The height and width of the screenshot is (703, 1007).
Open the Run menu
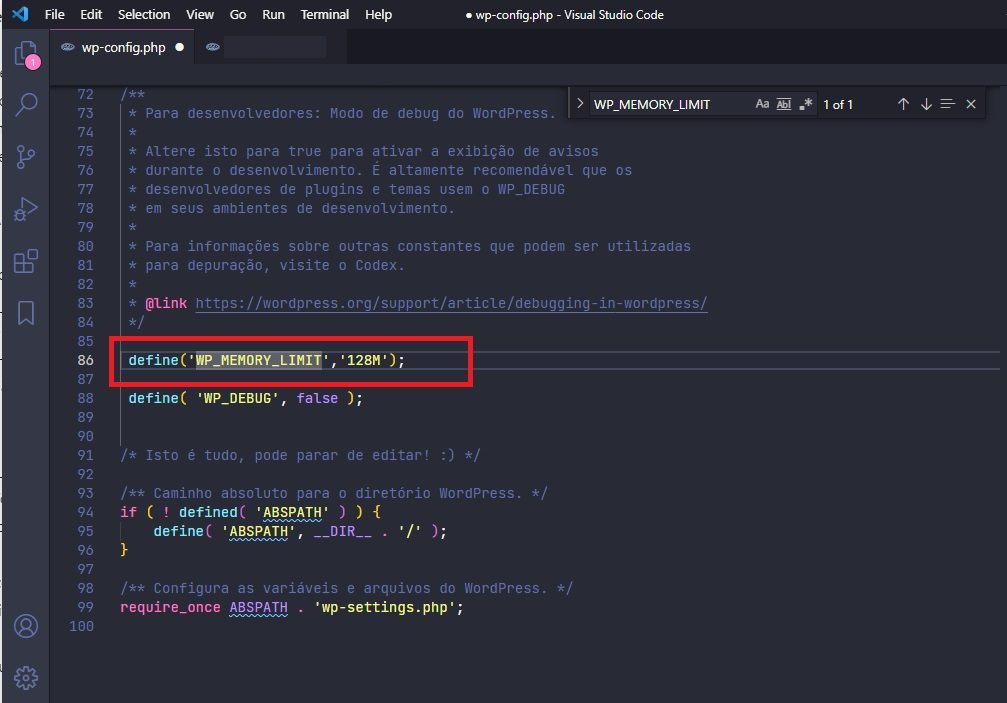click(x=274, y=14)
